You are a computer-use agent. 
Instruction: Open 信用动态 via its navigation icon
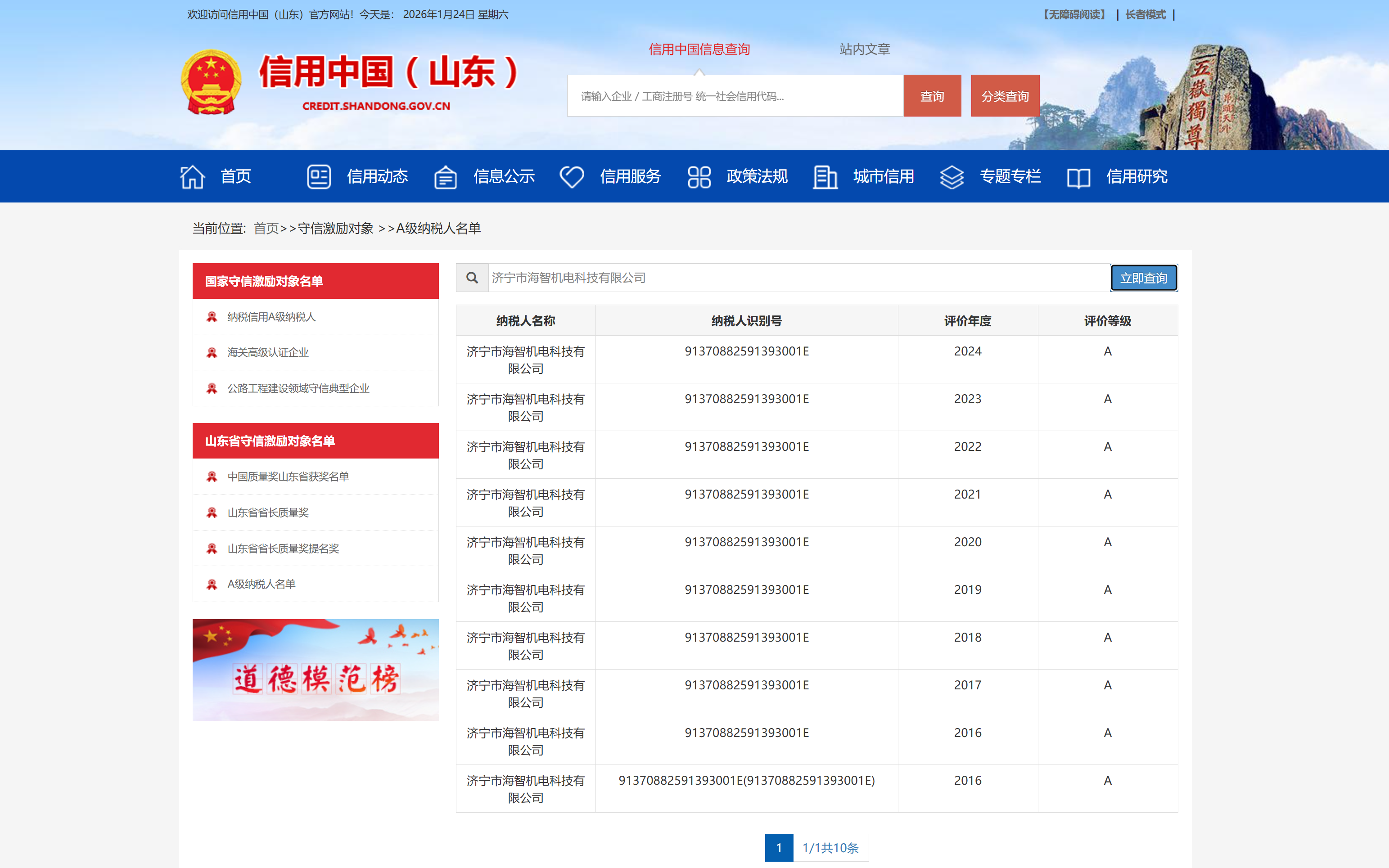click(319, 176)
